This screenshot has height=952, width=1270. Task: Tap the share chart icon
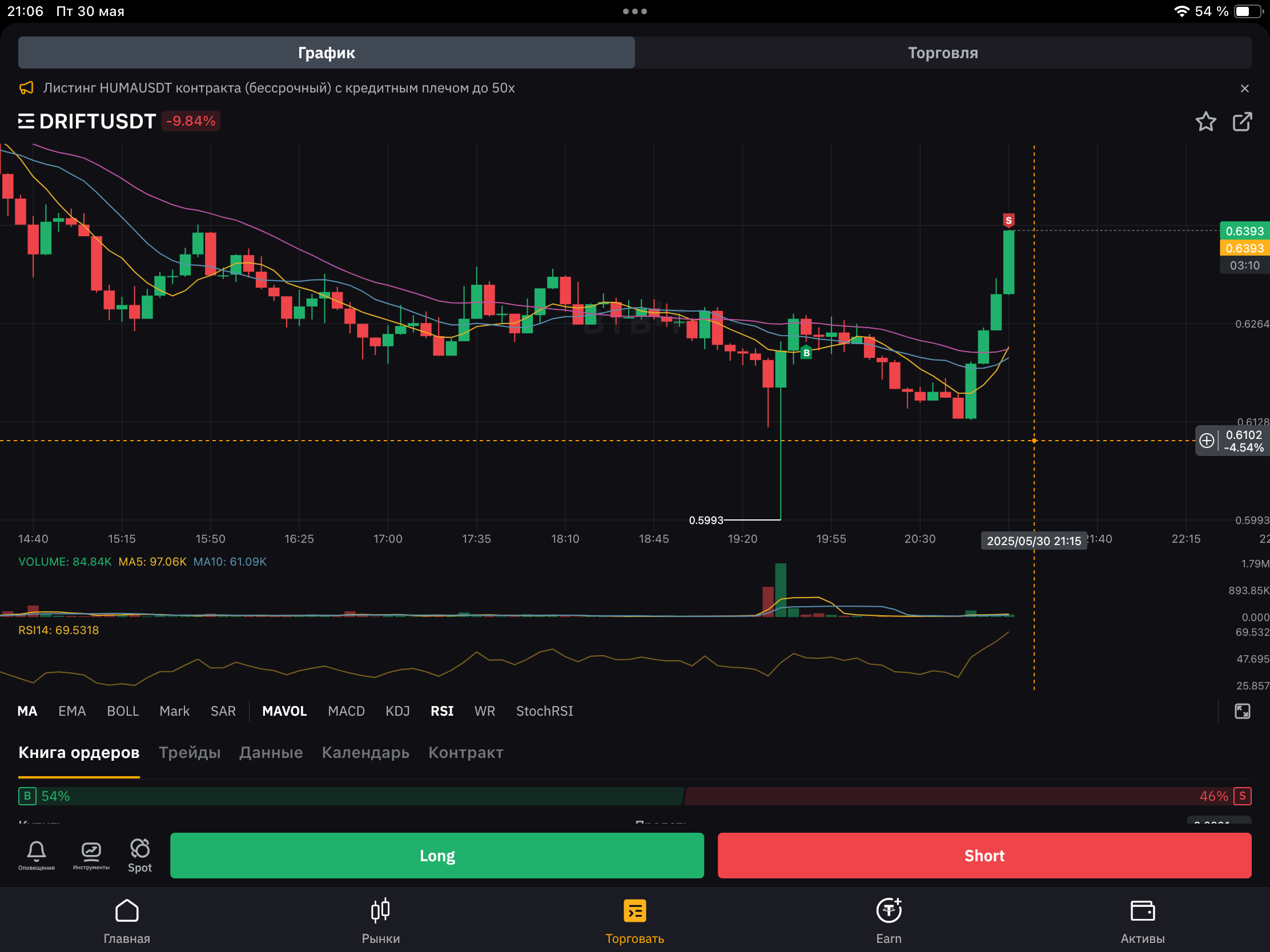(1242, 122)
